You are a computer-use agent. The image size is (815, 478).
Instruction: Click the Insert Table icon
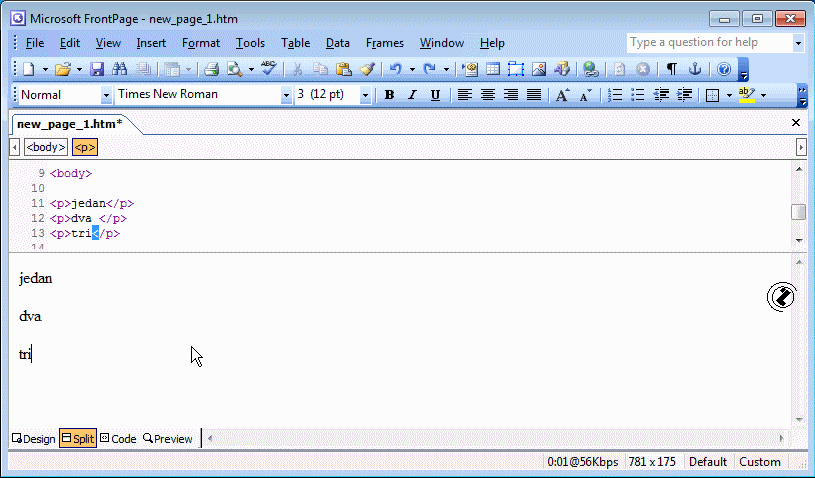(492, 69)
